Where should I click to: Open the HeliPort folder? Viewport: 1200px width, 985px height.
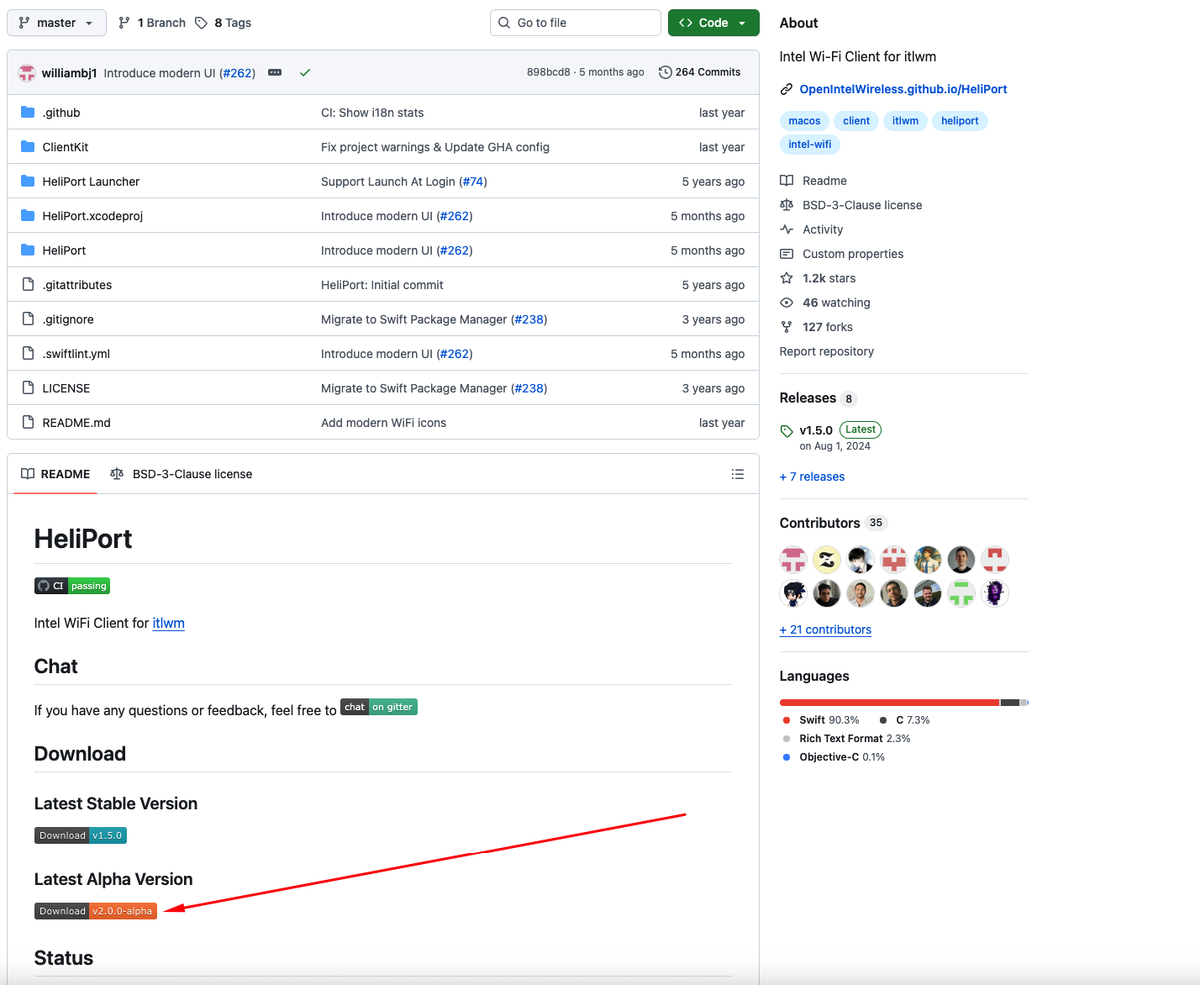(64, 251)
